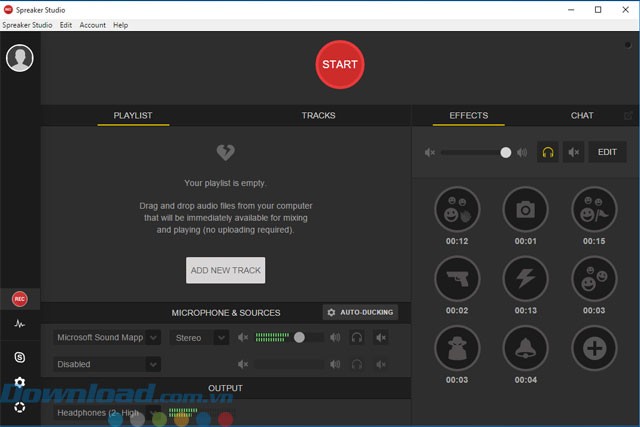Play the bell effect 00:04

tap(525, 348)
